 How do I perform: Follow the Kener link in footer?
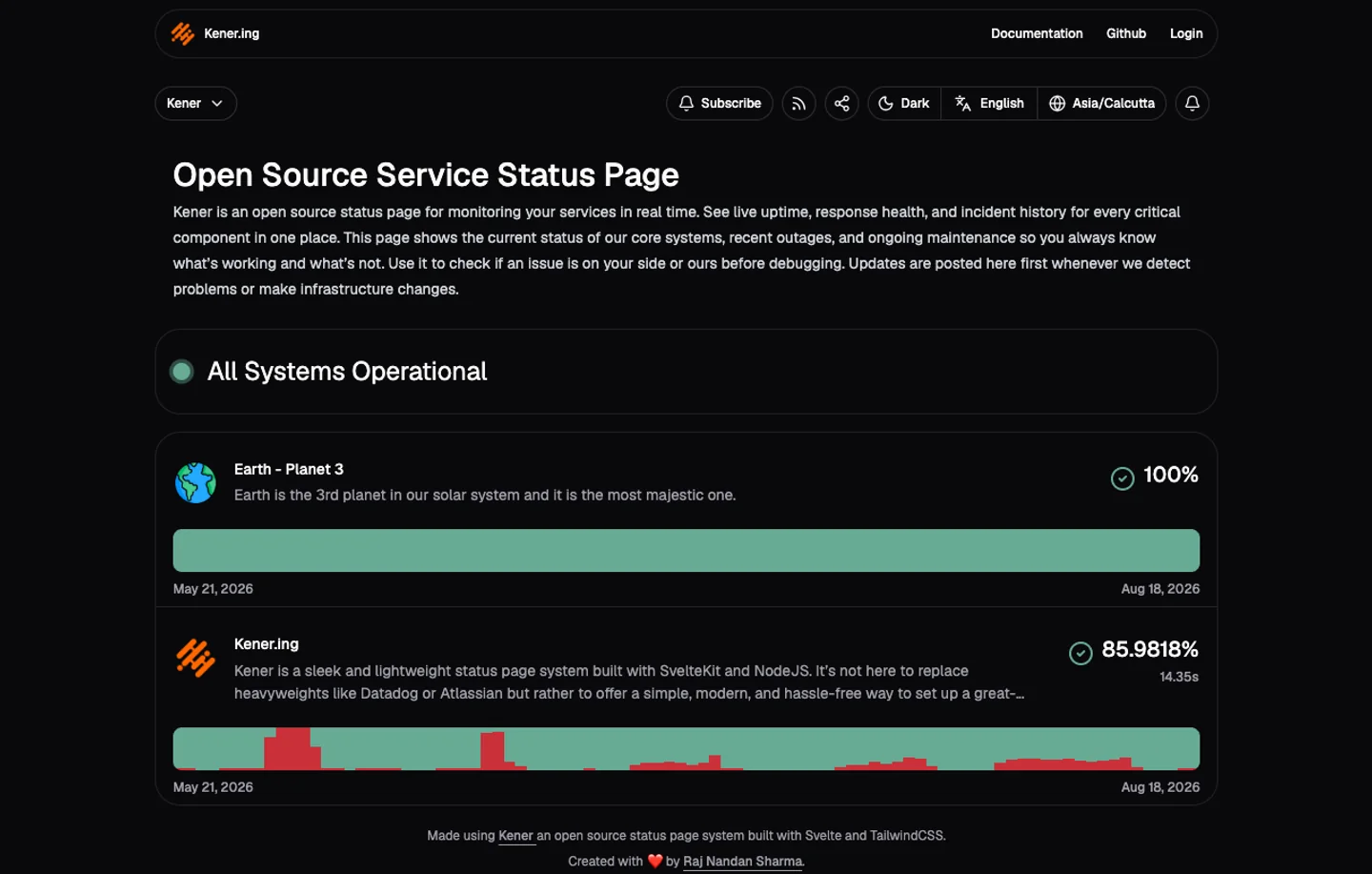pos(515,836)
